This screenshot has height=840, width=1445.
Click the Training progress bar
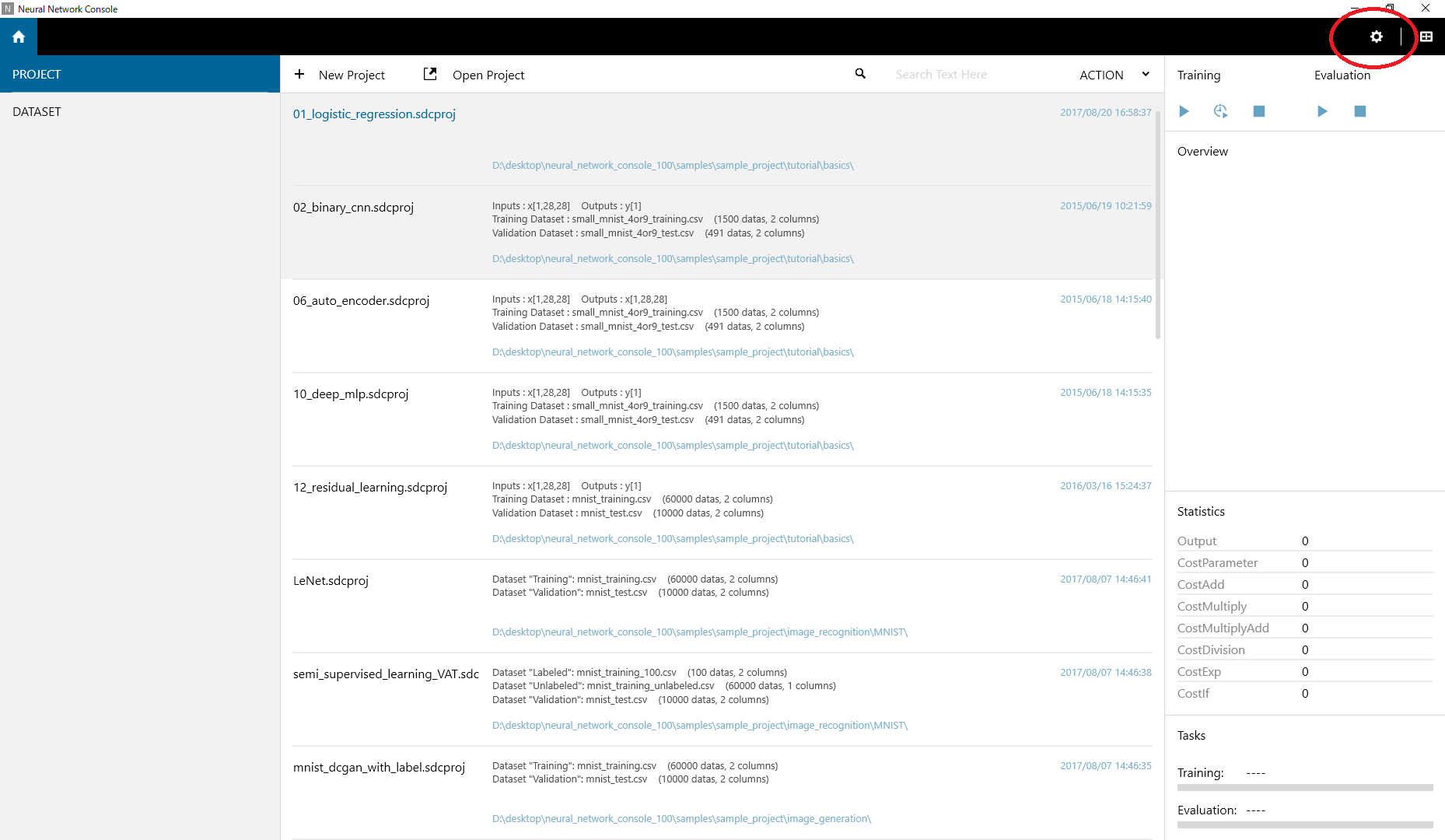tap(1305, 787)
